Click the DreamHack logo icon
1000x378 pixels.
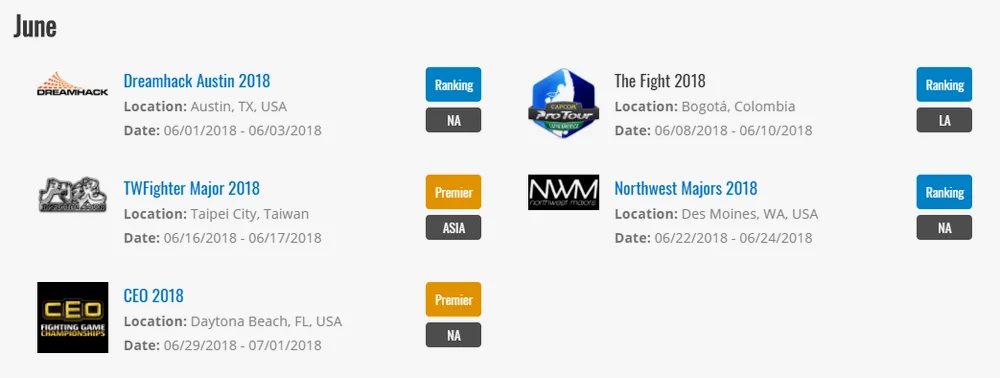pyautogui.click(x=72, y=84)
